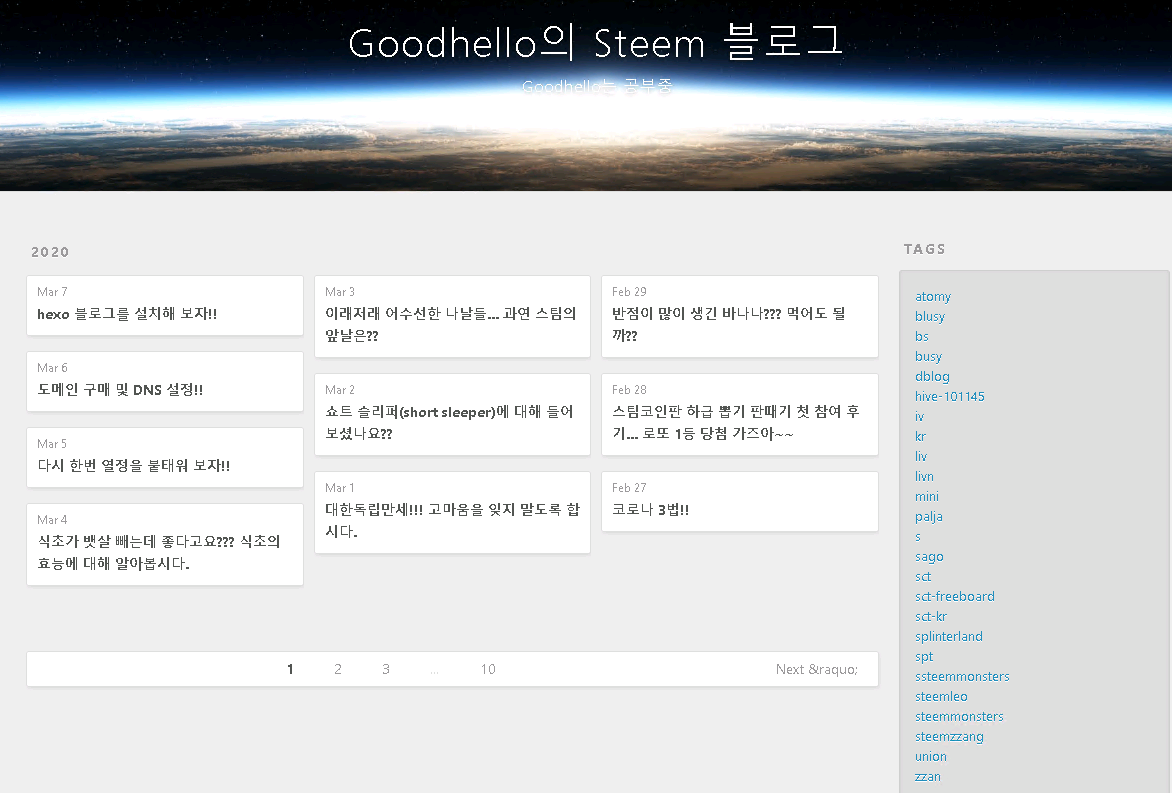This screenshot has width=1172, height=793.
Task: Filter by tag hive-101145
Action: tap(950, 396)
